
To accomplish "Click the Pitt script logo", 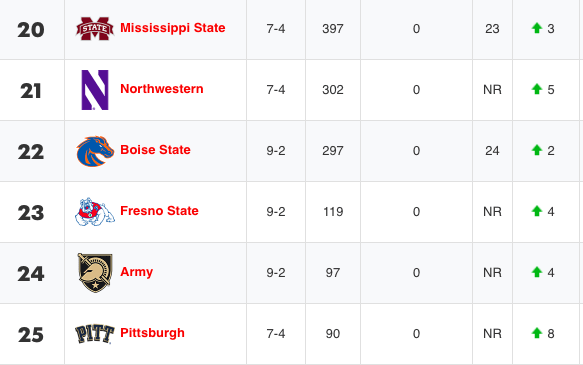I will pos(95,334).
